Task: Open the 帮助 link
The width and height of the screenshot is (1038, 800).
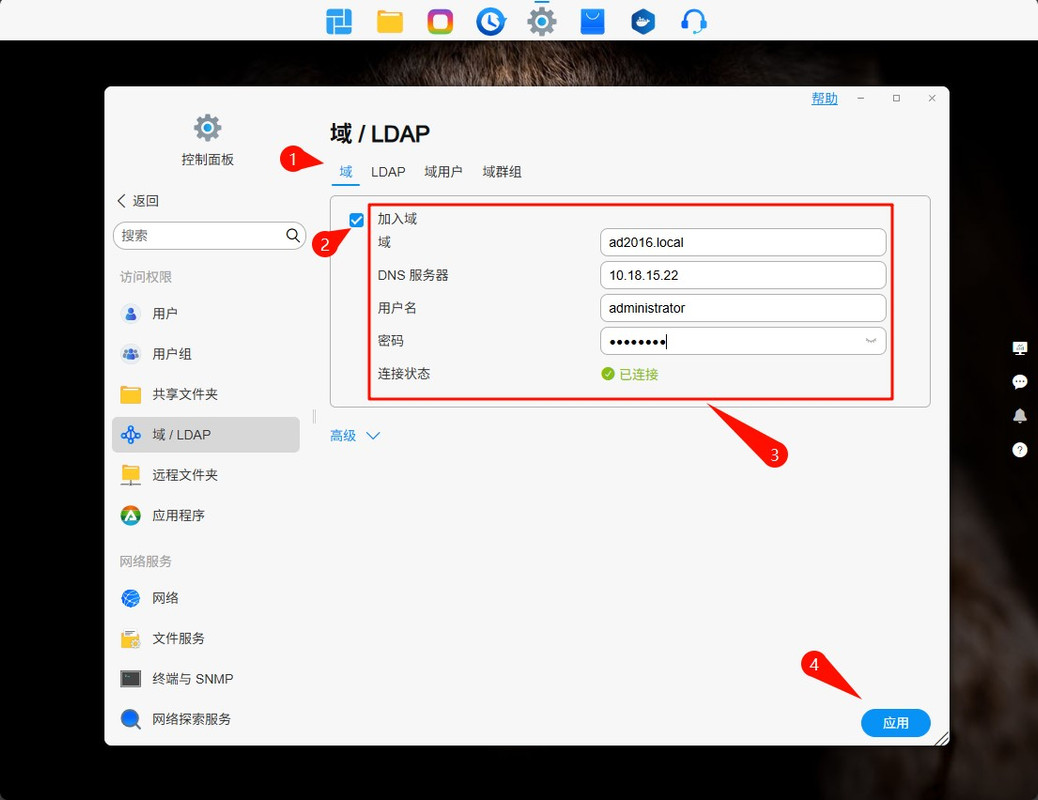Action: click(824, 99)
